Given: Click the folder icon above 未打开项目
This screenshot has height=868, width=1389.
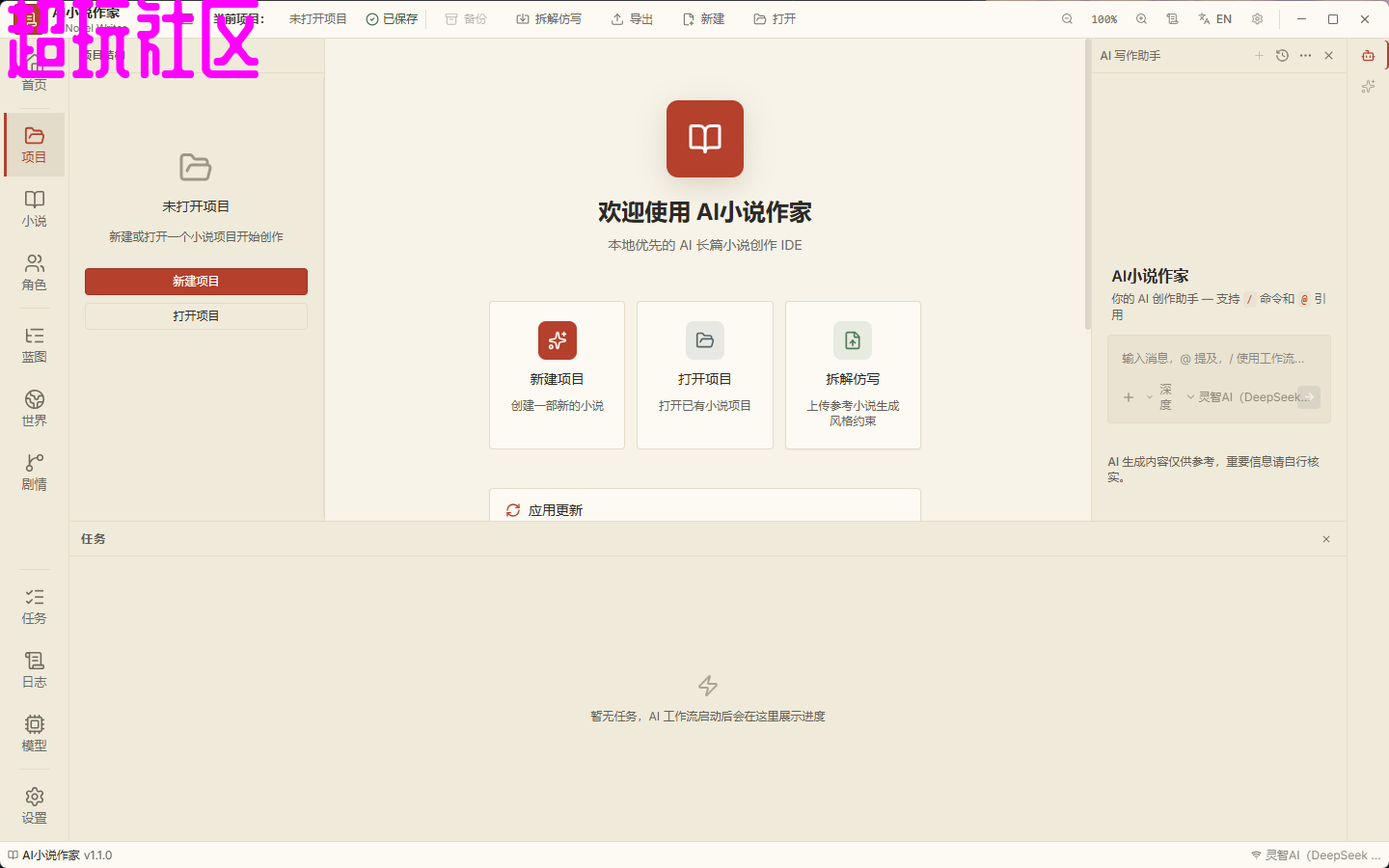Looking at the screenshot, I should [196, 167].
